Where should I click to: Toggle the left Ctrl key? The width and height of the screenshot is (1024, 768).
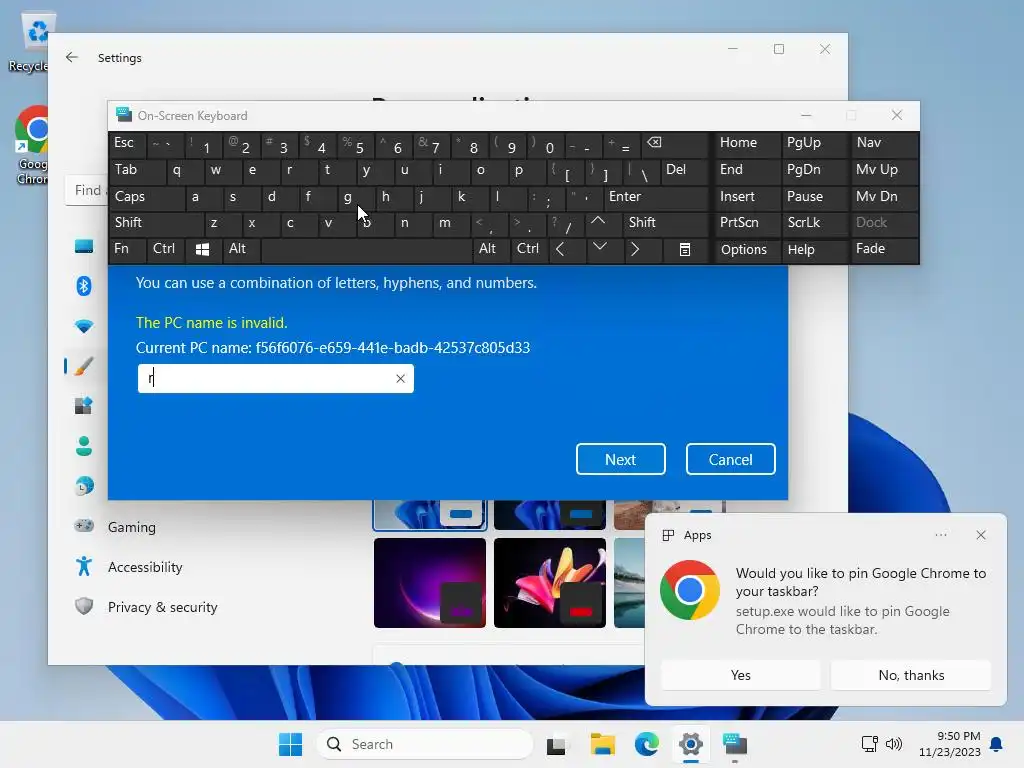pyautogui.click(x=164, y=249)
